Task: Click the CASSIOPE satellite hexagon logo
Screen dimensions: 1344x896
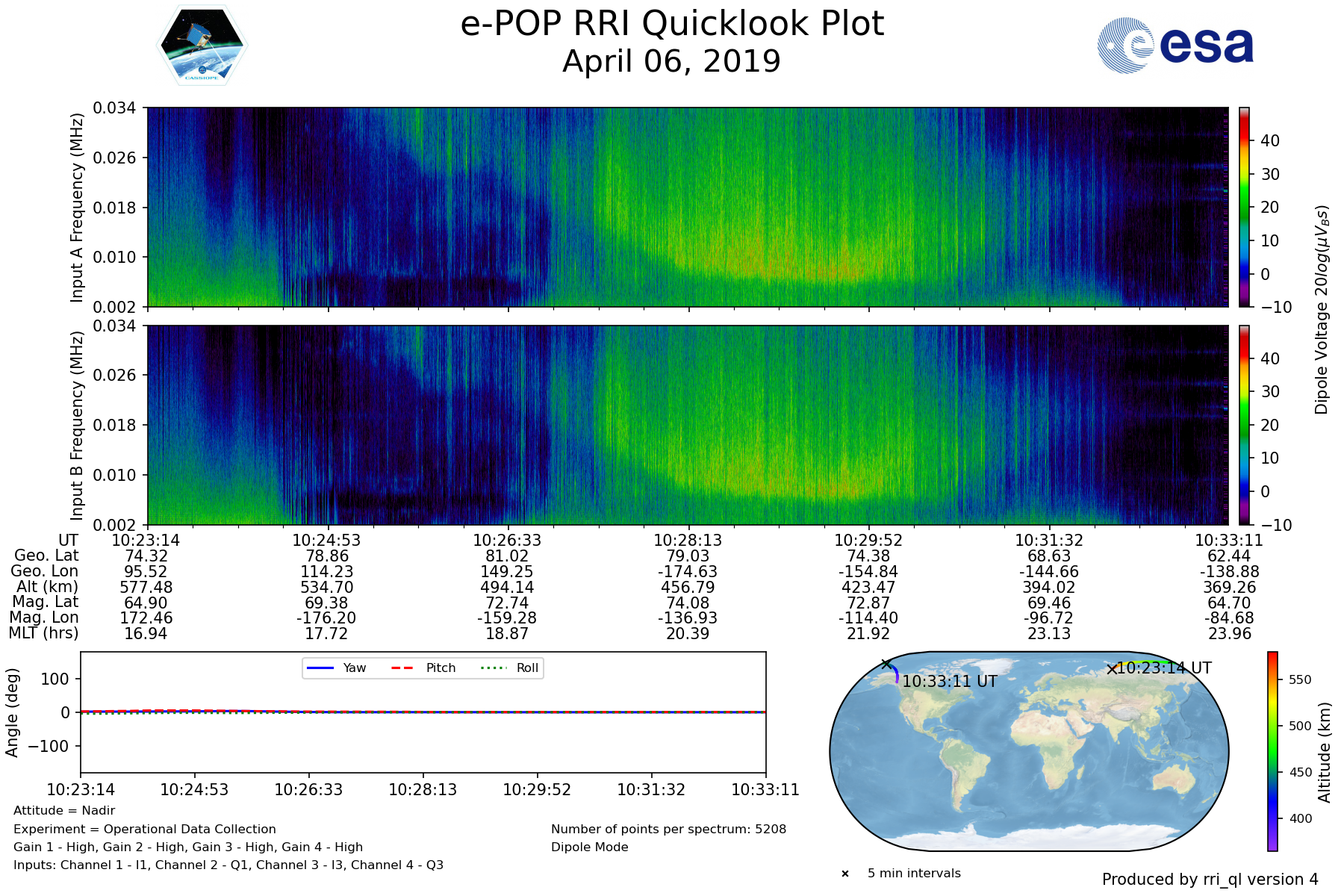Action: [x=202, y=46]
